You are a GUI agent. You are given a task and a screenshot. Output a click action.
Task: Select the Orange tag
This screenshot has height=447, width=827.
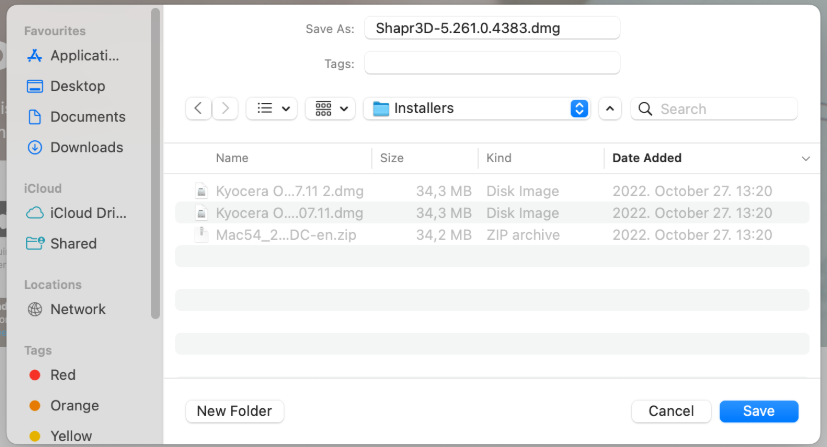tap(74, 405)
